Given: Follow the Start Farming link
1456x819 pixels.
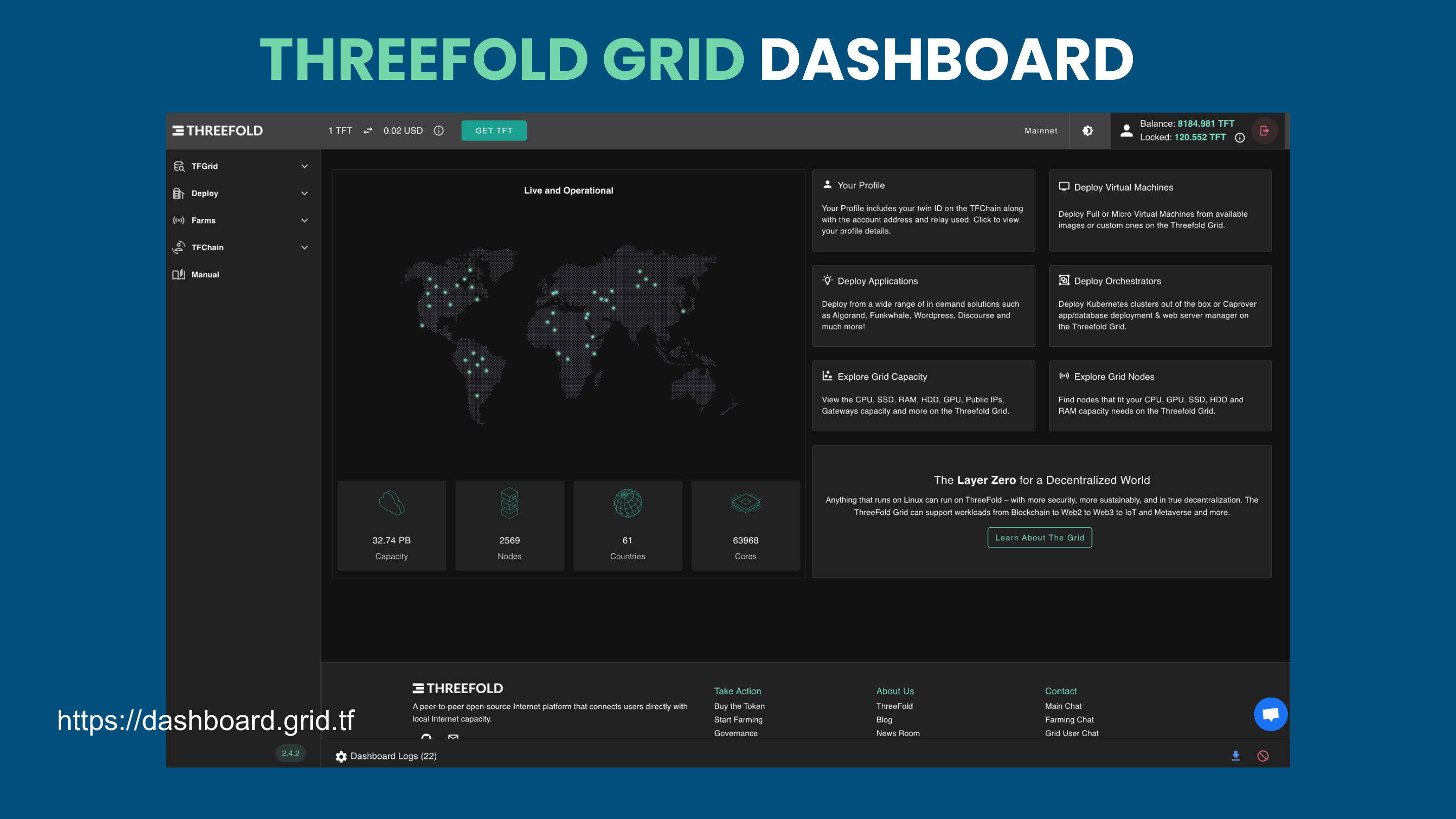Looking at the screenshot, I should click(x=738, y=719).
